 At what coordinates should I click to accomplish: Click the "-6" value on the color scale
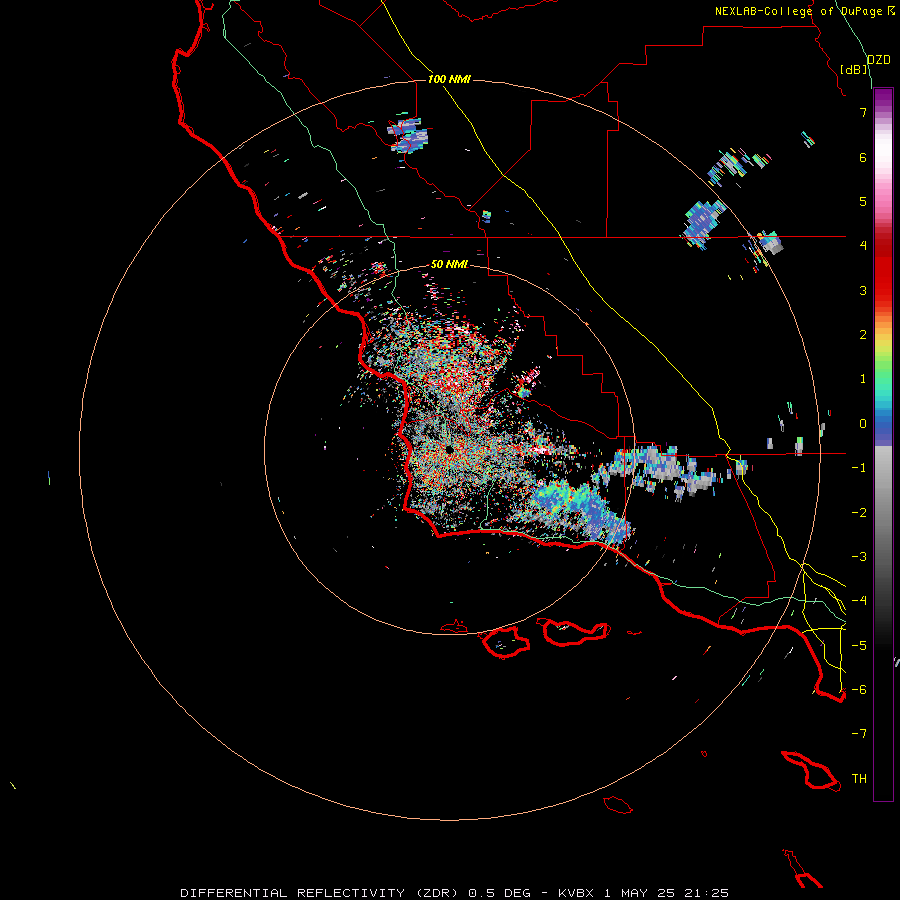point(859,690)
